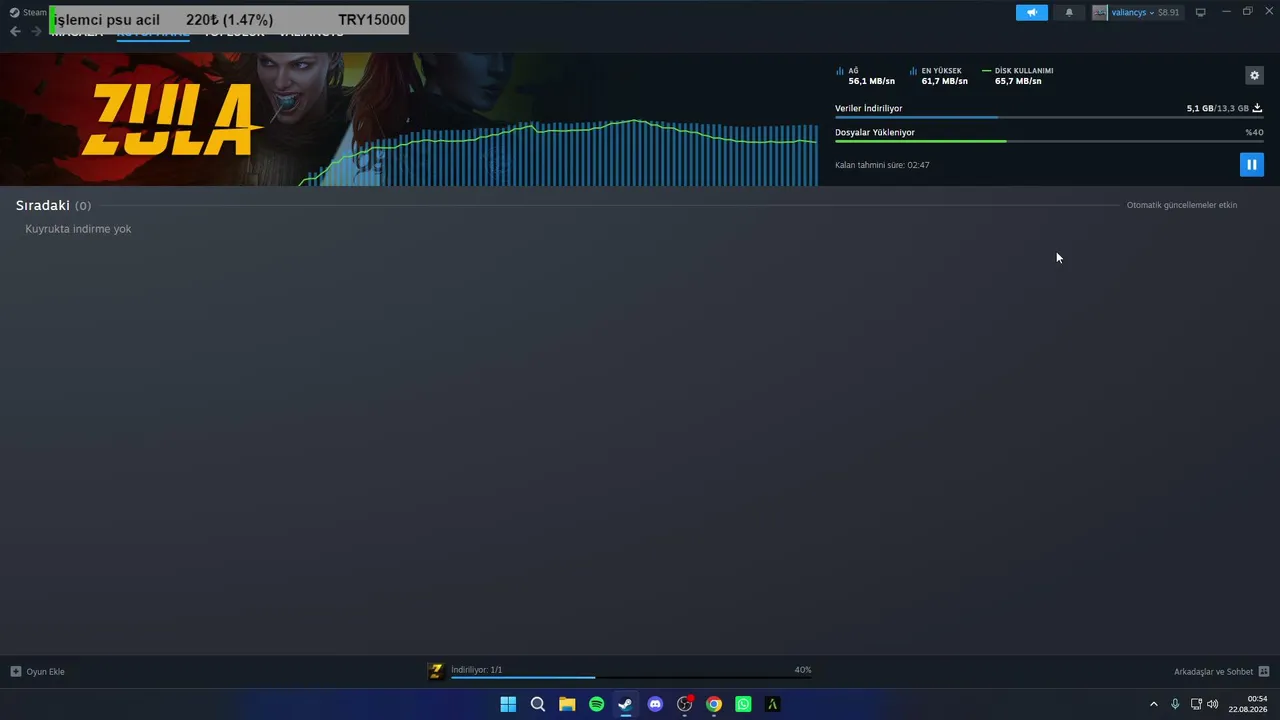The height and width of the screenshot is (720, 1280).
Task: Click the bottom download progress bar
Action: [631, 678]
